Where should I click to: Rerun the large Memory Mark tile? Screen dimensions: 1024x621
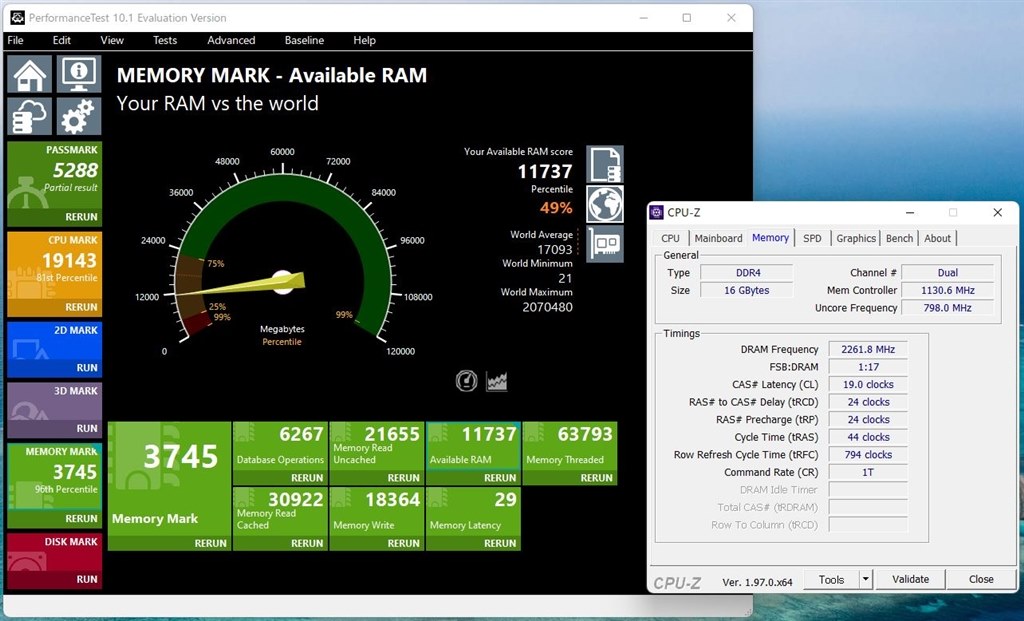210,543
